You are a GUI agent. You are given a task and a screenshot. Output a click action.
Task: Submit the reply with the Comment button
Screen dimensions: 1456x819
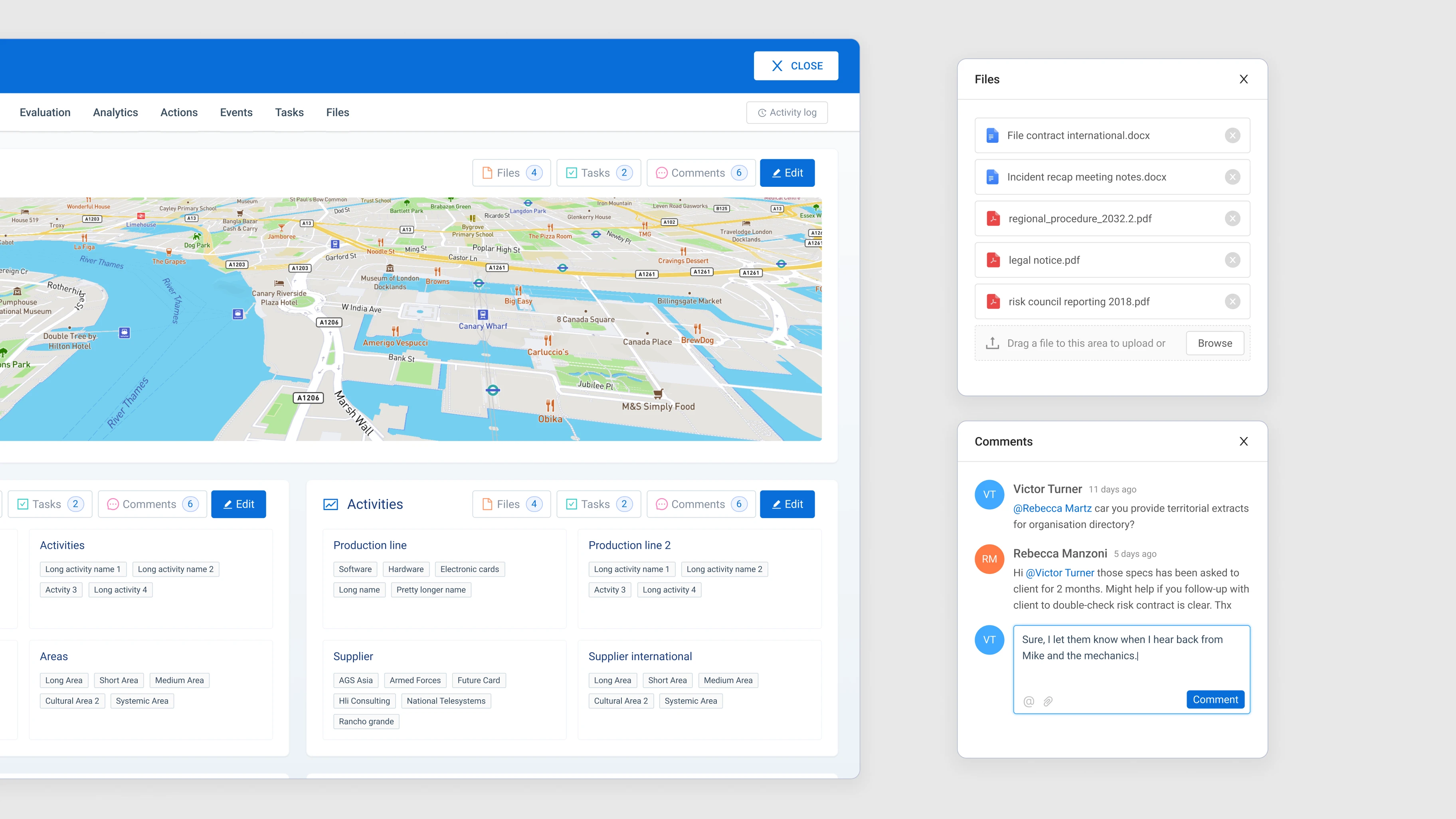coord(1215,699)
